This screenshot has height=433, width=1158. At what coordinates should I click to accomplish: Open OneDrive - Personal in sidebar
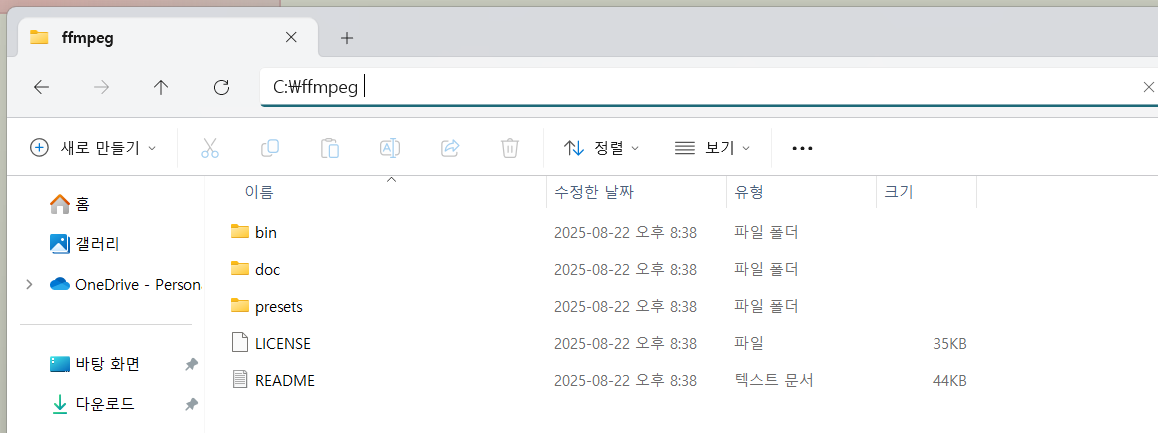125,284
